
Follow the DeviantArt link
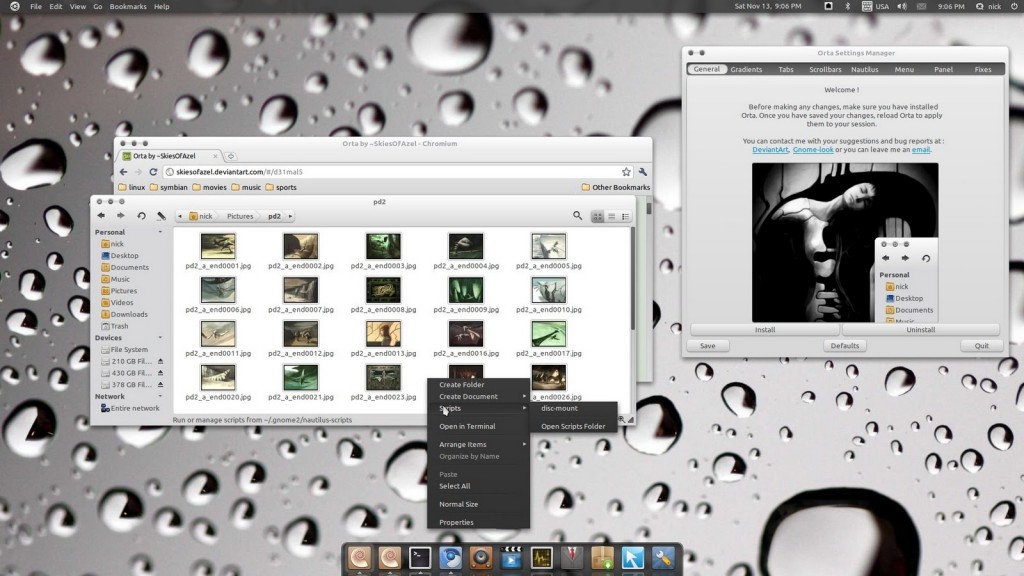(770, 150)
